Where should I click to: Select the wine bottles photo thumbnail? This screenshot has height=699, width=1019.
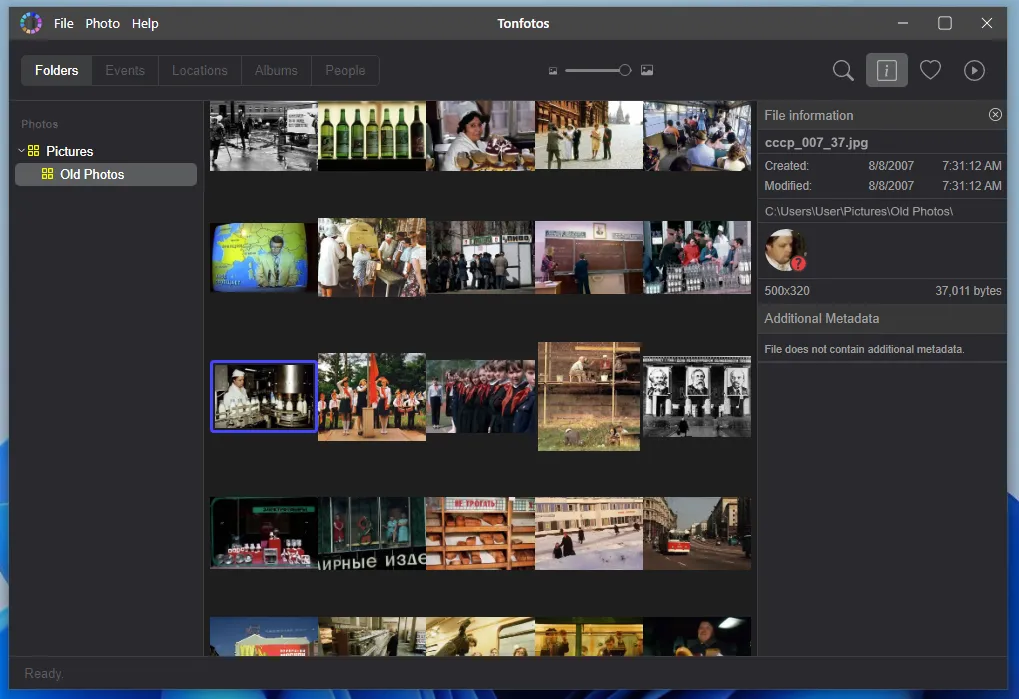[x=372, y=135]
